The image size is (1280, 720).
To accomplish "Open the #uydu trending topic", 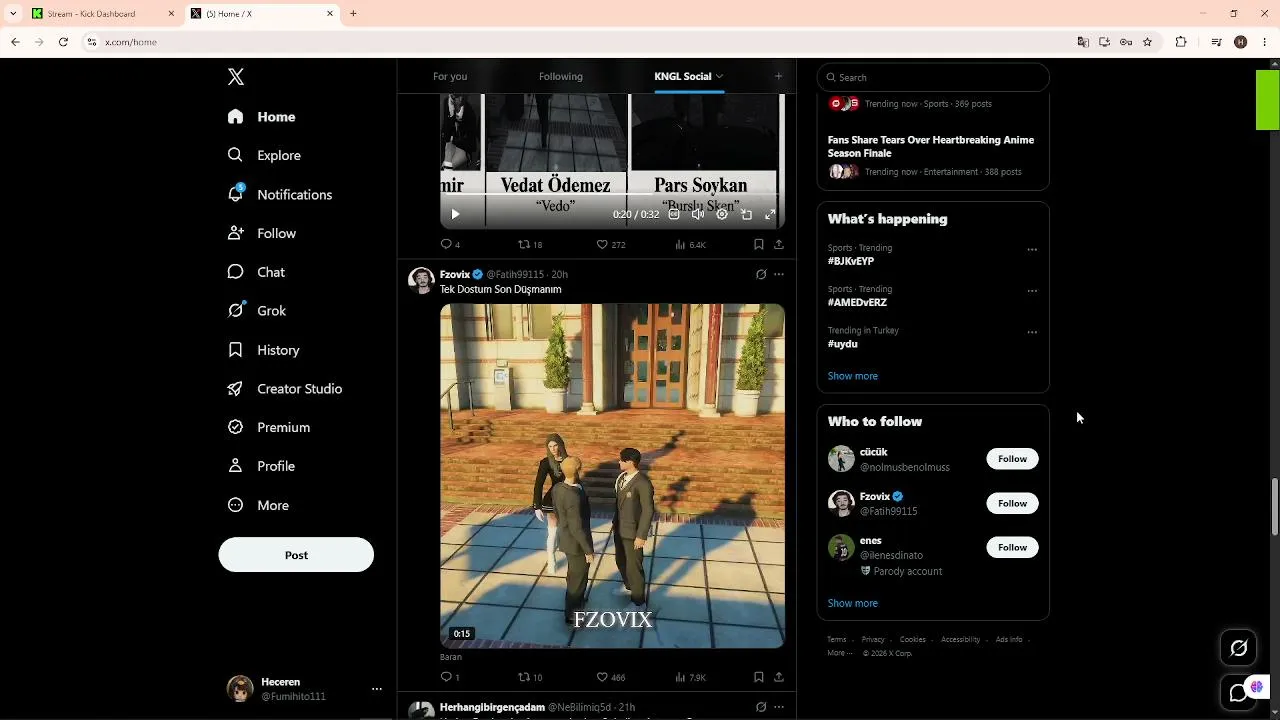I will [x=843, y=344].
